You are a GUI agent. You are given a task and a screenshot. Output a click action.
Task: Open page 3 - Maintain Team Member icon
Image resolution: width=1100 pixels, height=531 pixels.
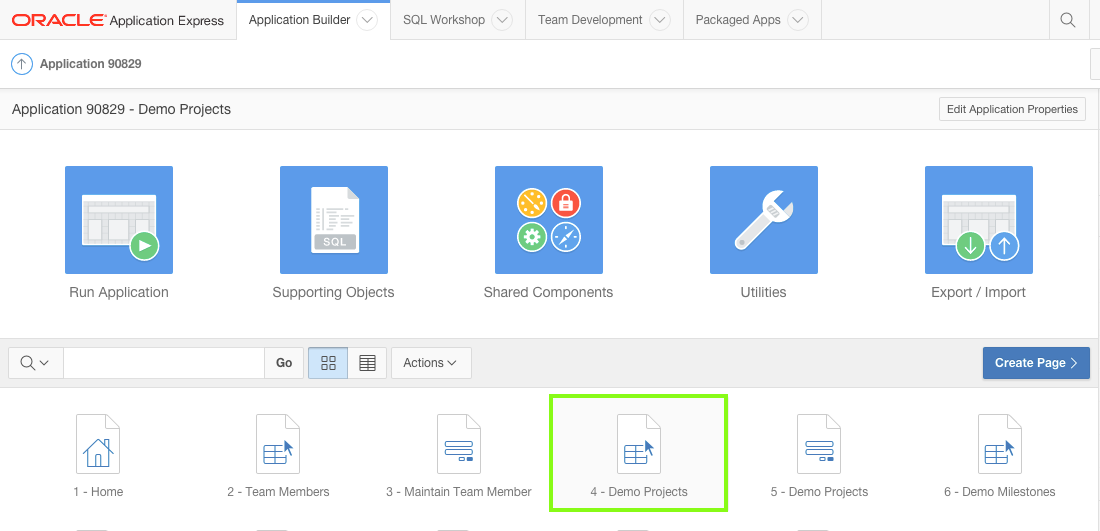459,444
